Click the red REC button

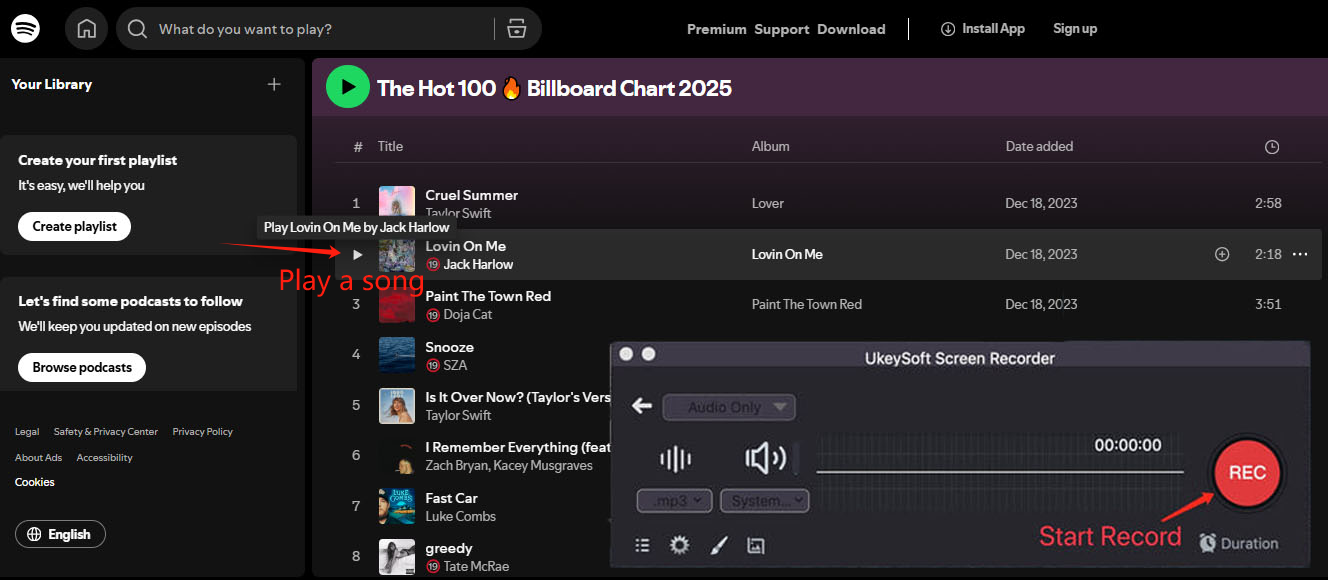[1247, 473]
